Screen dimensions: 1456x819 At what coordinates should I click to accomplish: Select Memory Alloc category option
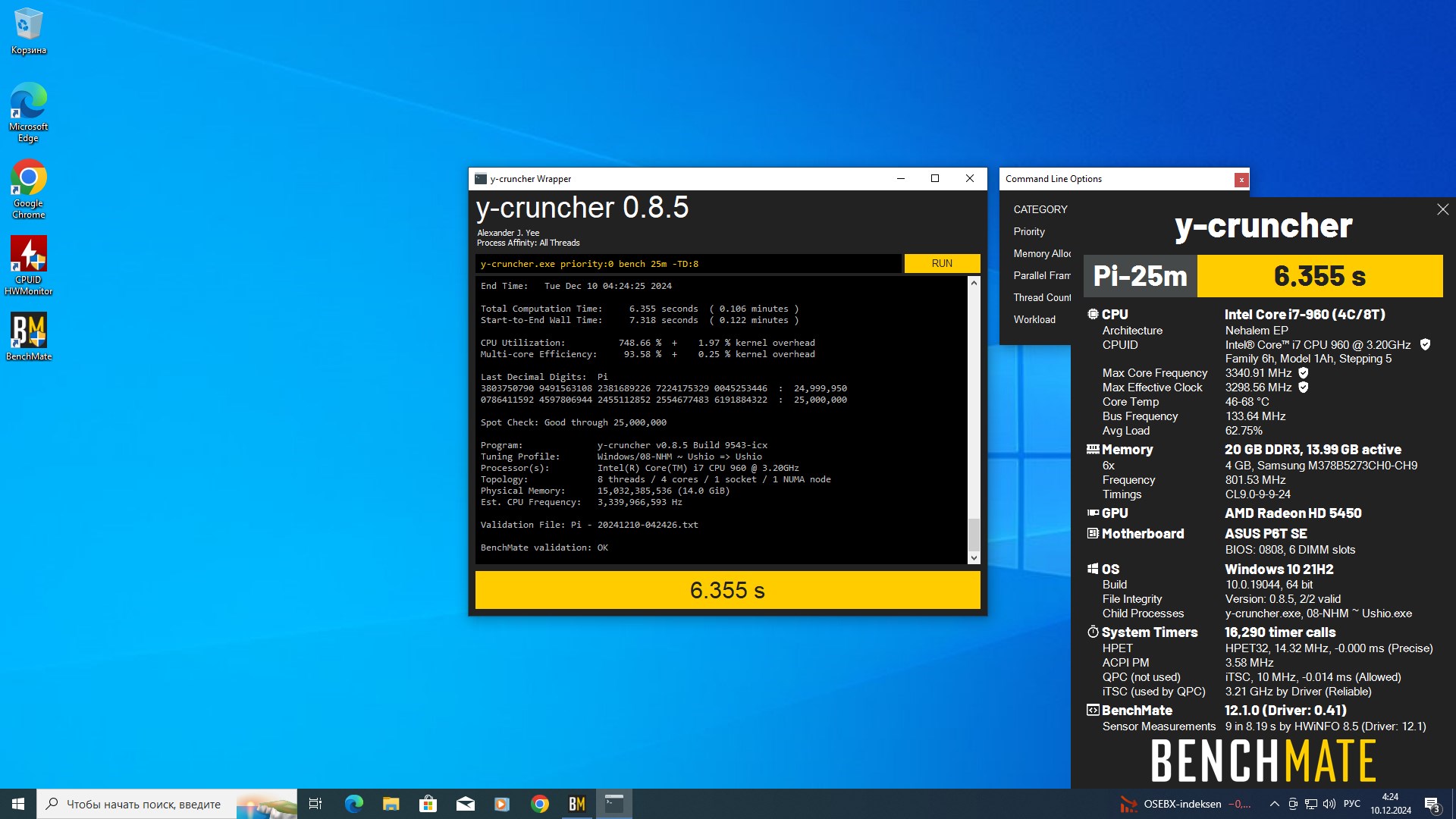click(1042, 254)
